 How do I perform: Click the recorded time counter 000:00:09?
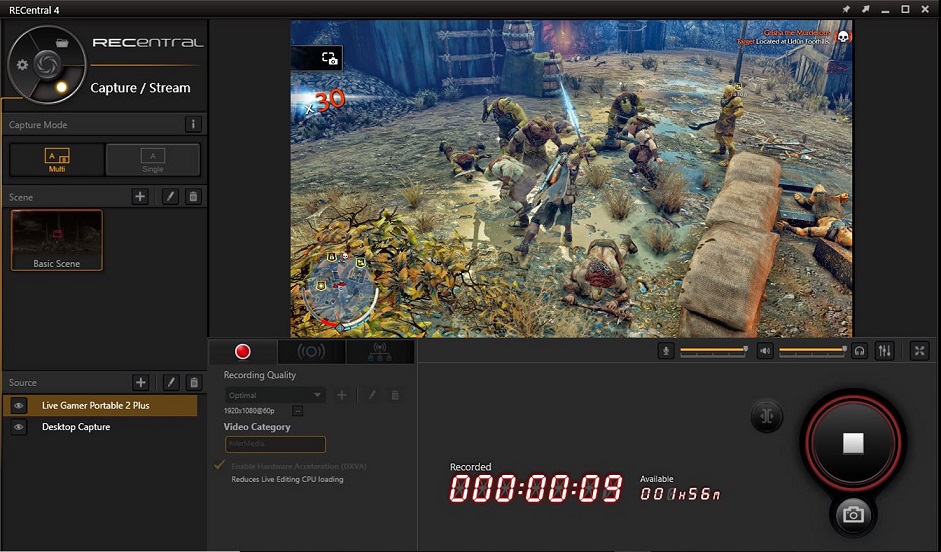536,489
